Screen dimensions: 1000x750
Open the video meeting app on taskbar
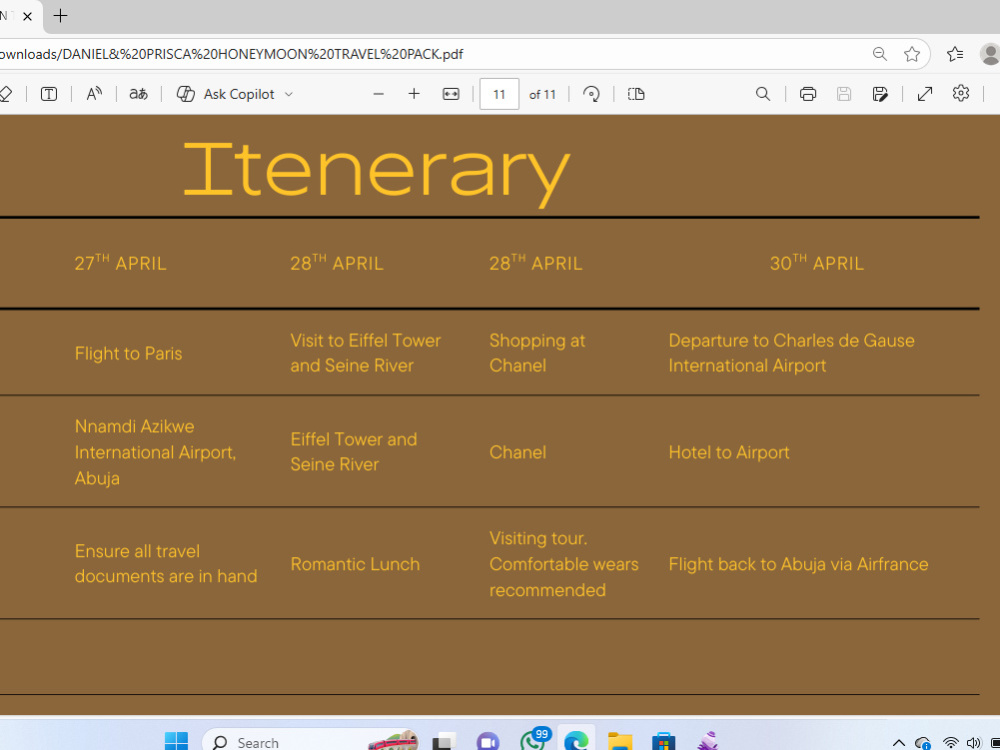pyautogui.click(x=488, y=742)
